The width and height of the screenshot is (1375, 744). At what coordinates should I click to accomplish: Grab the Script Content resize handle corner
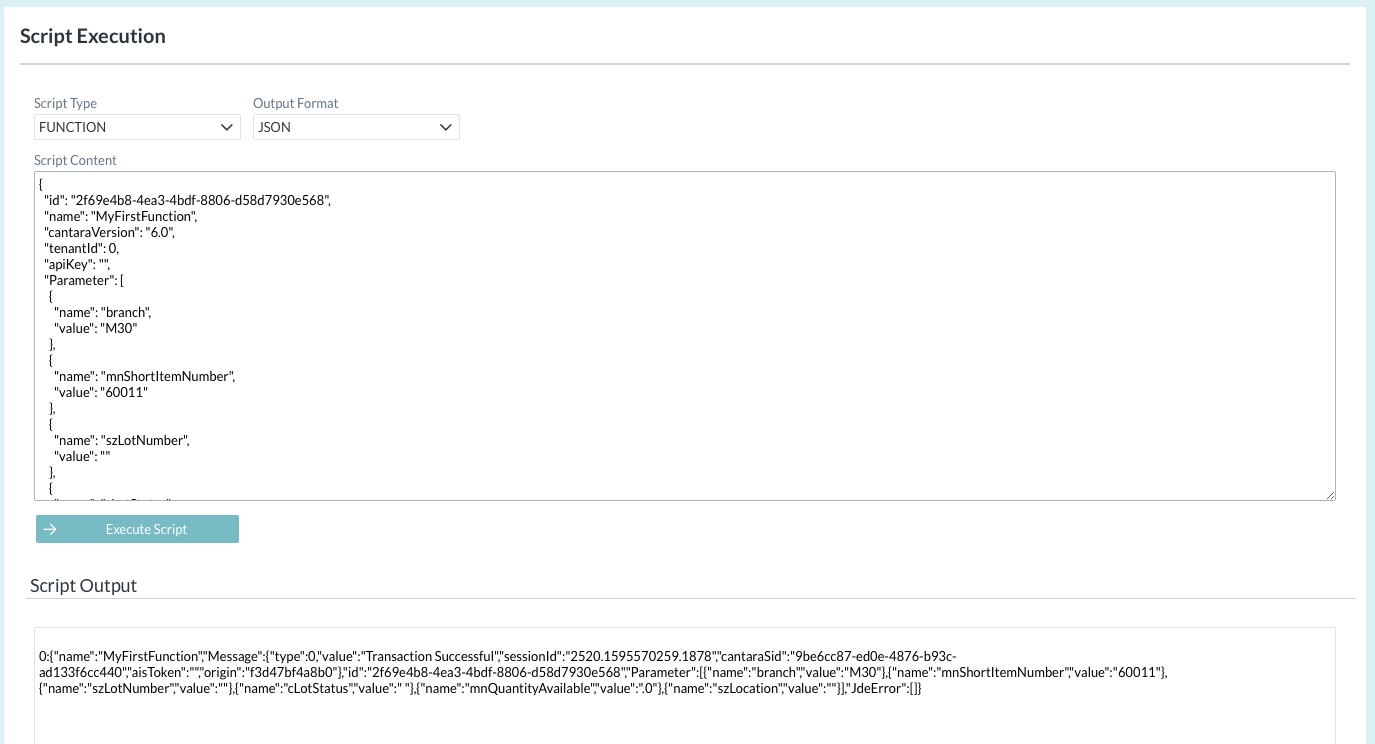coord(1330,494)
